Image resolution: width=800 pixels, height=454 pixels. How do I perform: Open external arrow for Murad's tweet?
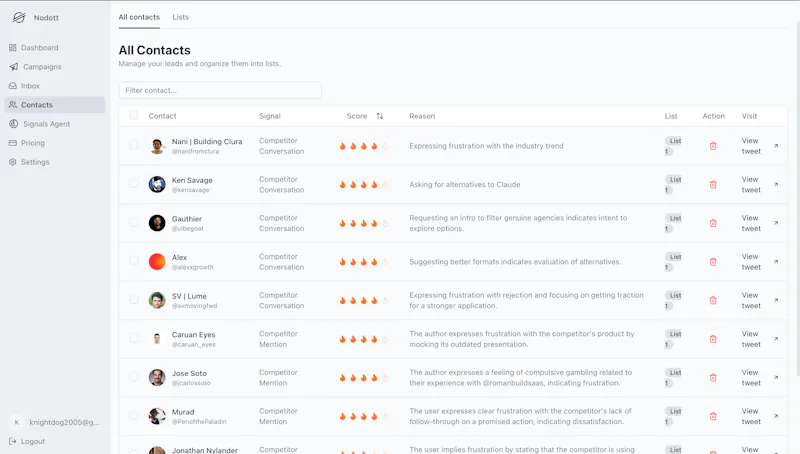[776, 416]
